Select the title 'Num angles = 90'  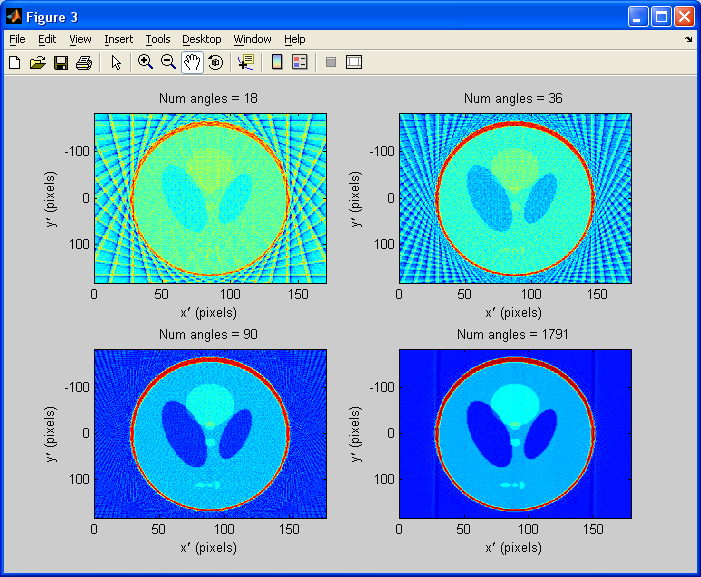[208, 334]
